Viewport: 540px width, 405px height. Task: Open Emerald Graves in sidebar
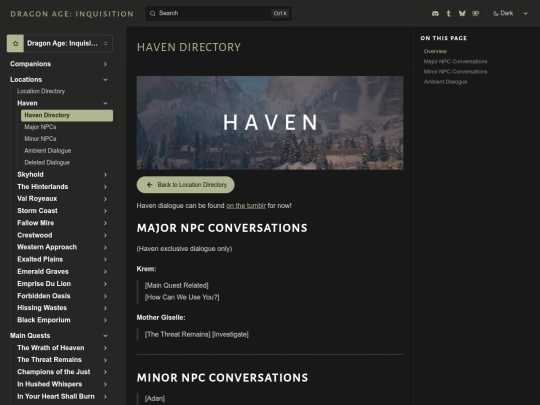[x=43, y=272]
